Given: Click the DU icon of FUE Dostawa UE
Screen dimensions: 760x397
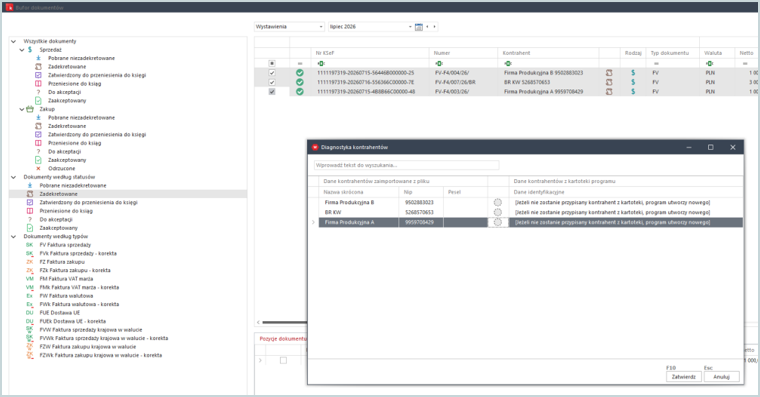Looking at the screenshot, I should click(30, 313).
